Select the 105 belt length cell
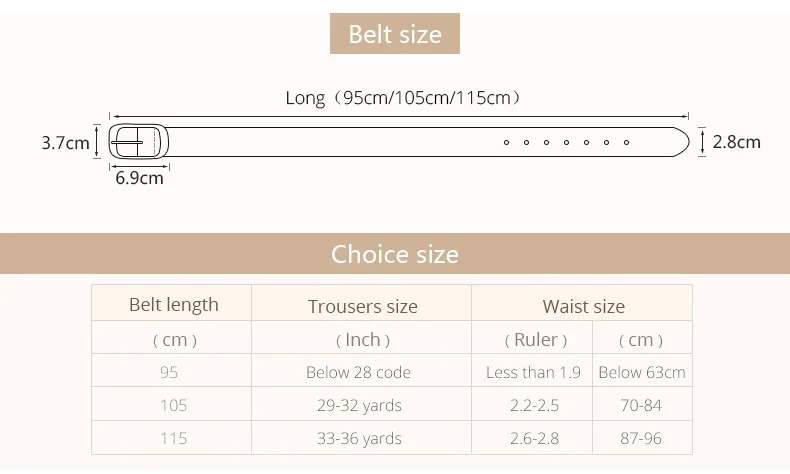Screen dimensions: 790x474 coord(173,405)
